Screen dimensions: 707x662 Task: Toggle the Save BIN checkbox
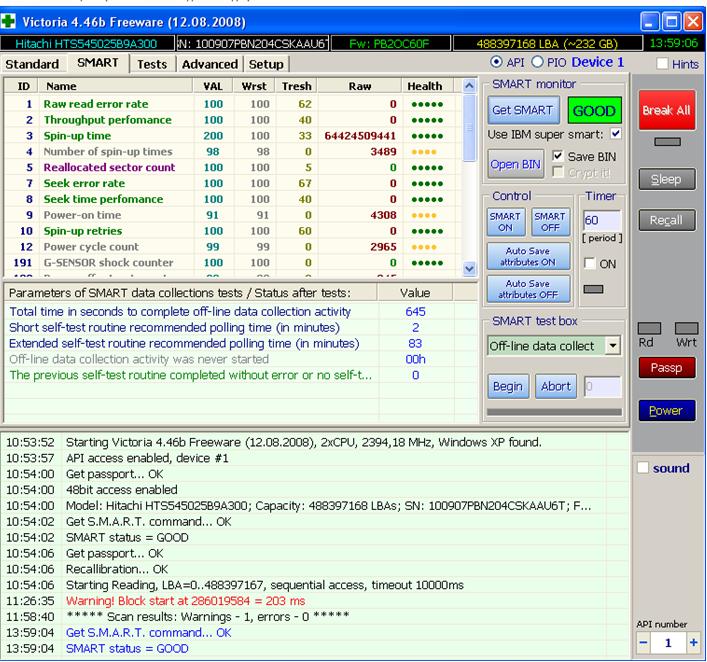point(558,156)
